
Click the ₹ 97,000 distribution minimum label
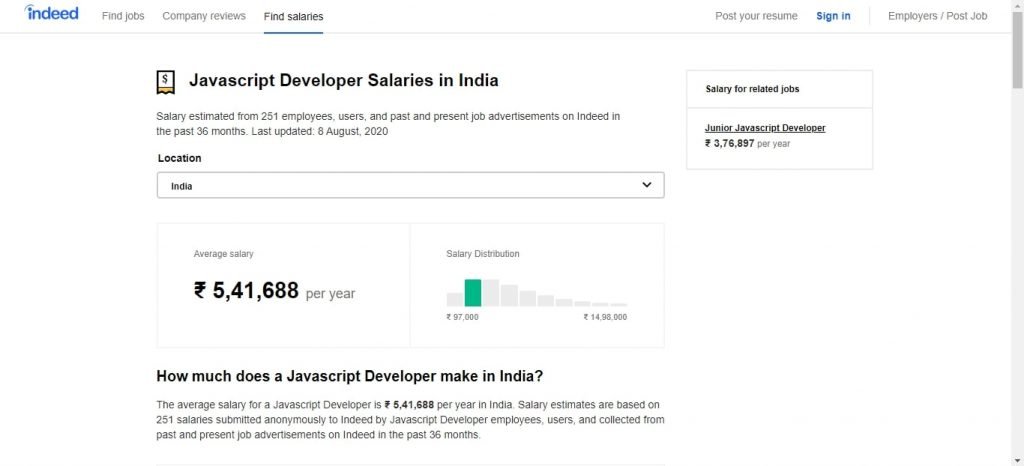462,317
